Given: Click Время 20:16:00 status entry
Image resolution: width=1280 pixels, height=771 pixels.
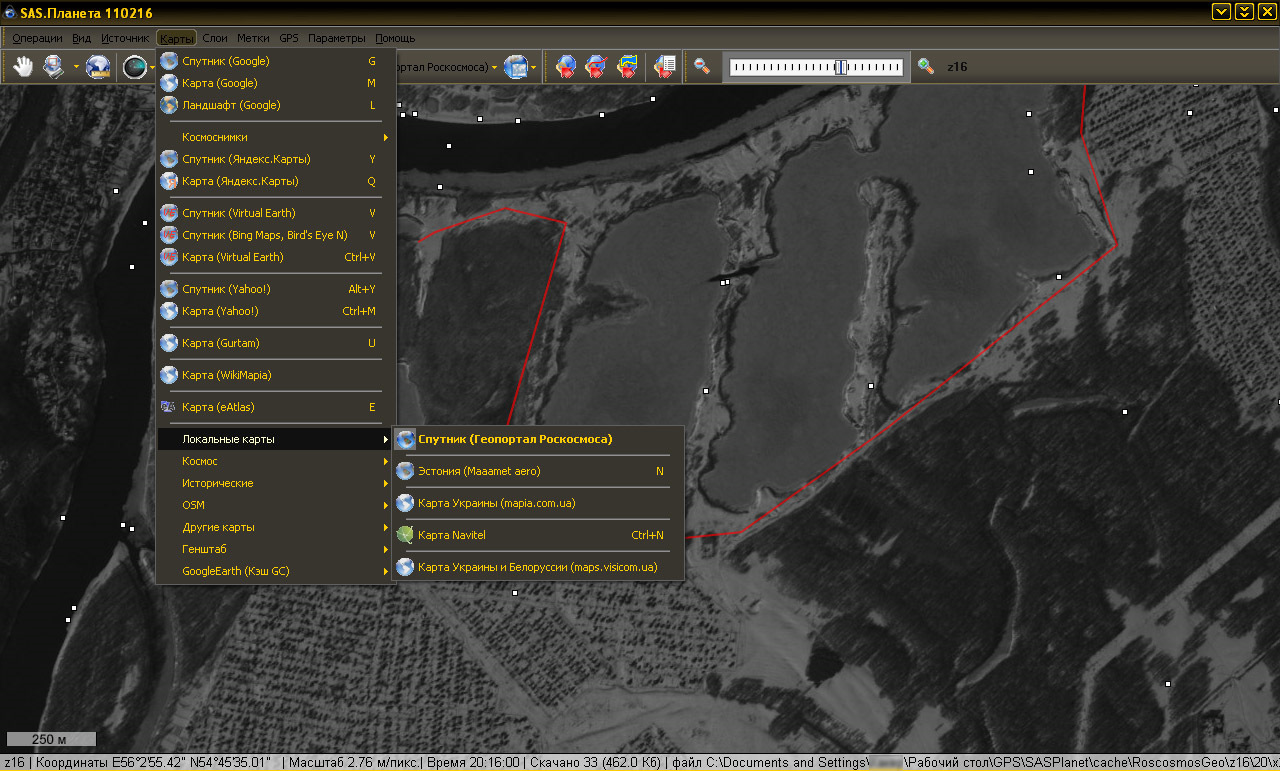Looking at the screenshot, I should click(x=473, y=763).
